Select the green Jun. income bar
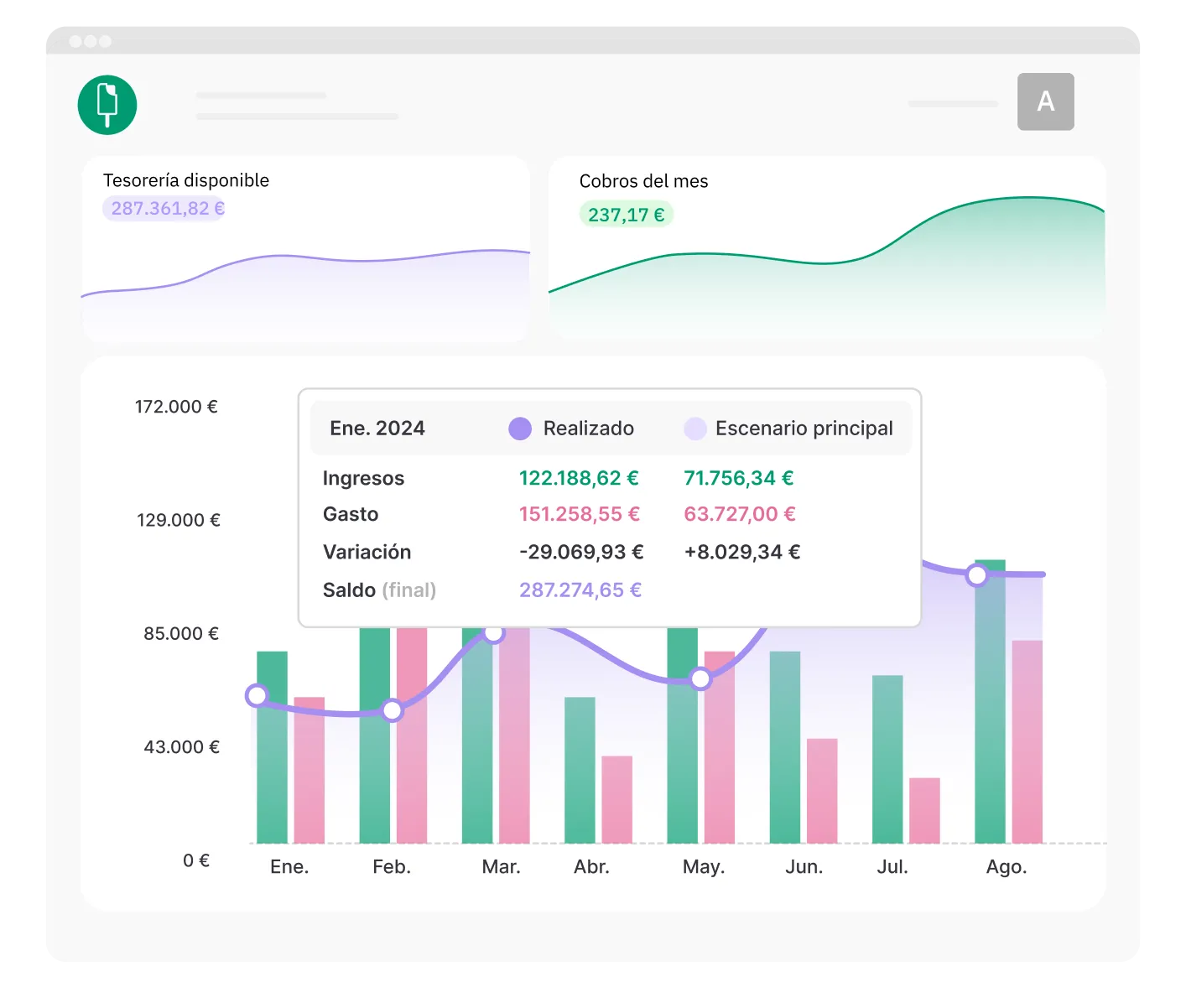Viewport: 1186px width, 1008px height. tap(784, 746)
